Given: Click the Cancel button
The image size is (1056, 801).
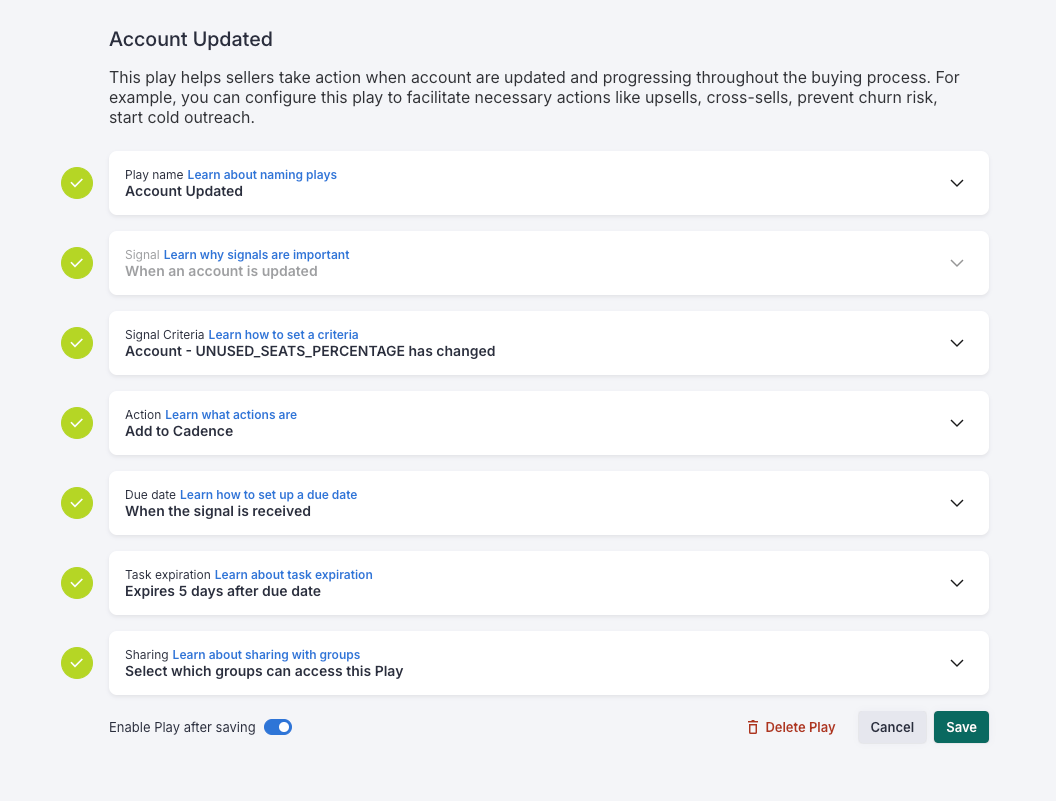Looking at the screenshot, I should tap(892, 727).
